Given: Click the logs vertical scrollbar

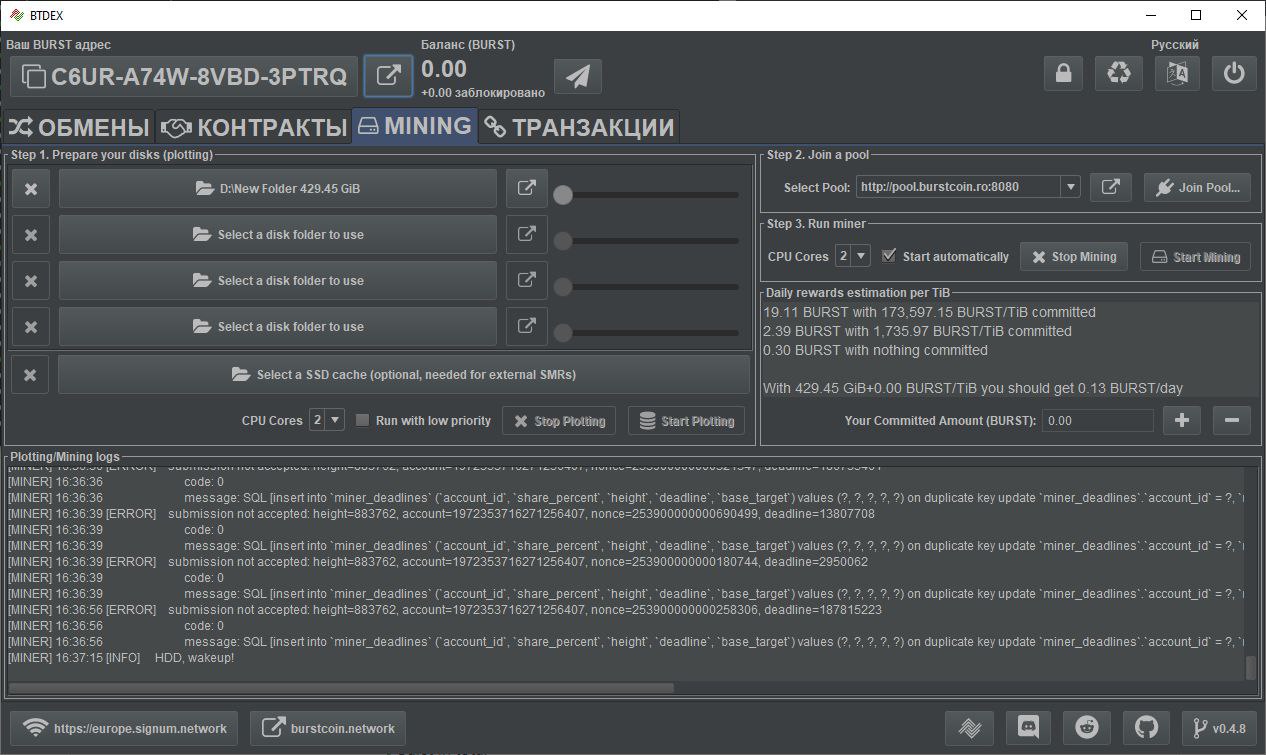Looking at the screenshot, I should 1250,667.
